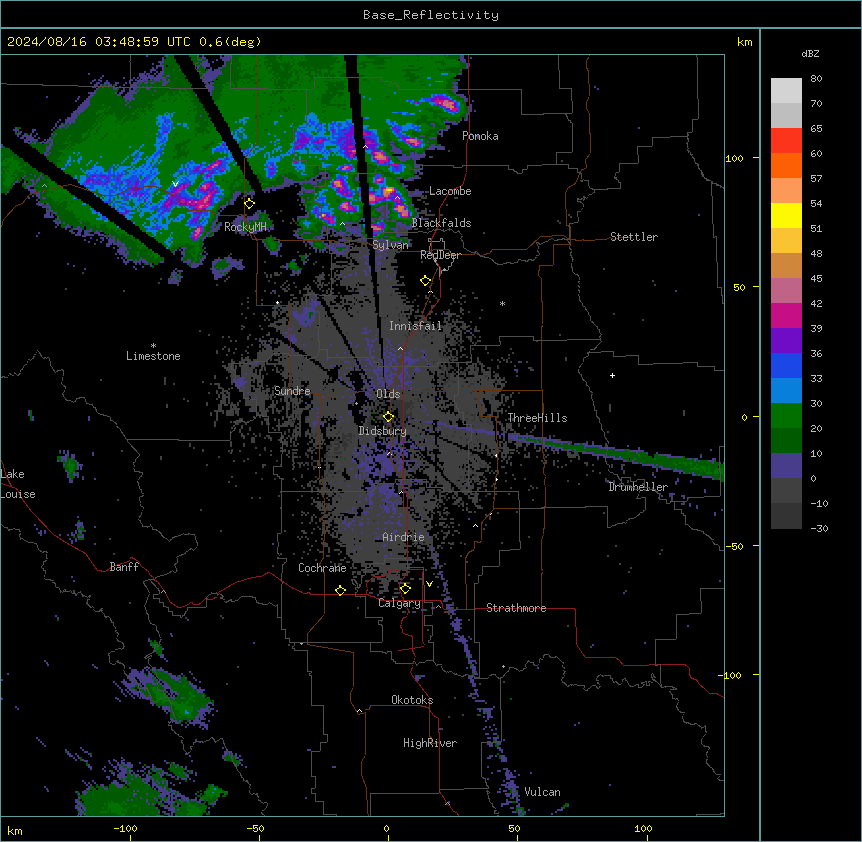Select the light gray 70-80 dBZ legend swatch
This screenshot has width=862, height=842.
[x=786, y=90]
